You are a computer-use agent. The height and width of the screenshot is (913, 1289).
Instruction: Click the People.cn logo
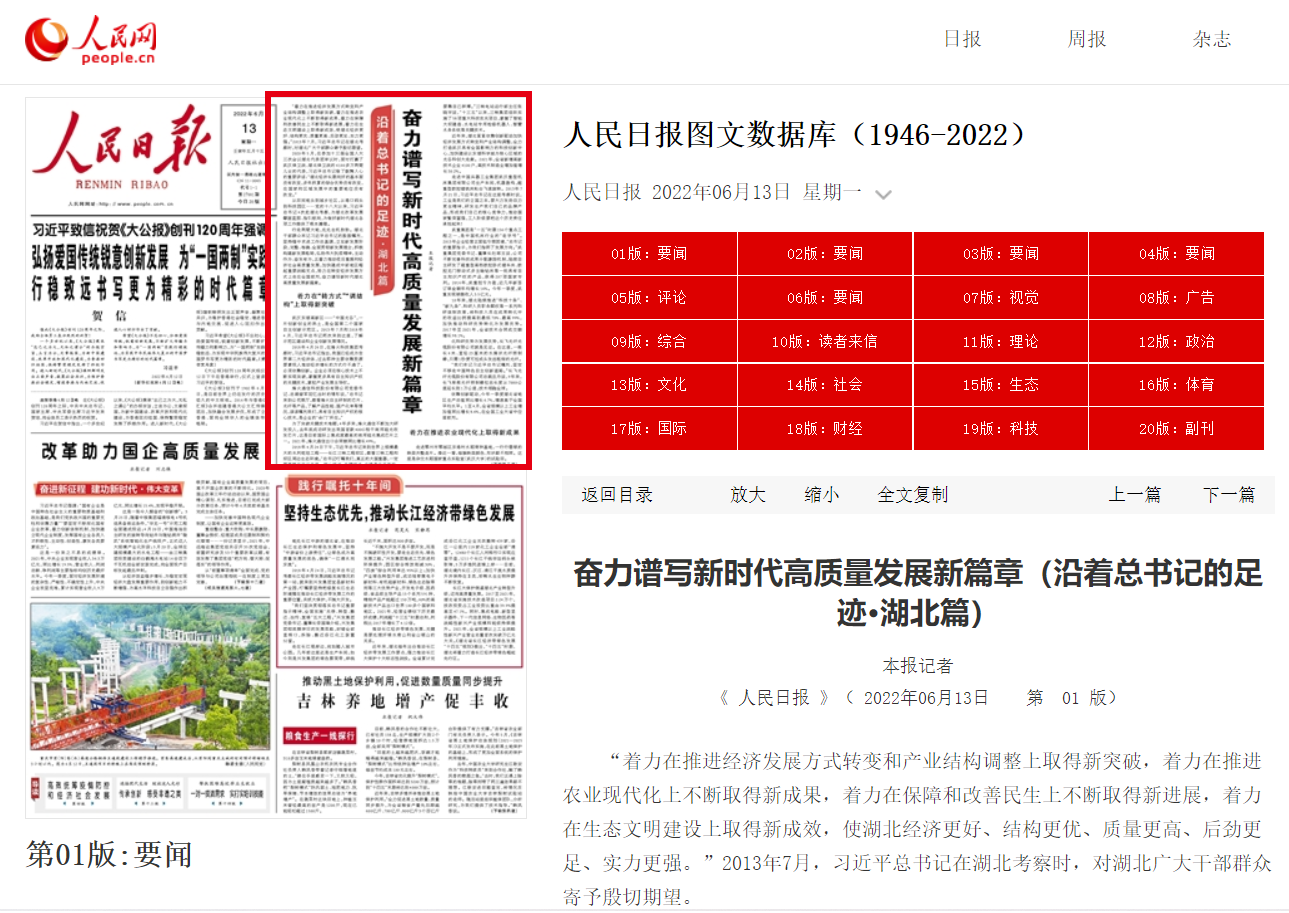(91, 40)
